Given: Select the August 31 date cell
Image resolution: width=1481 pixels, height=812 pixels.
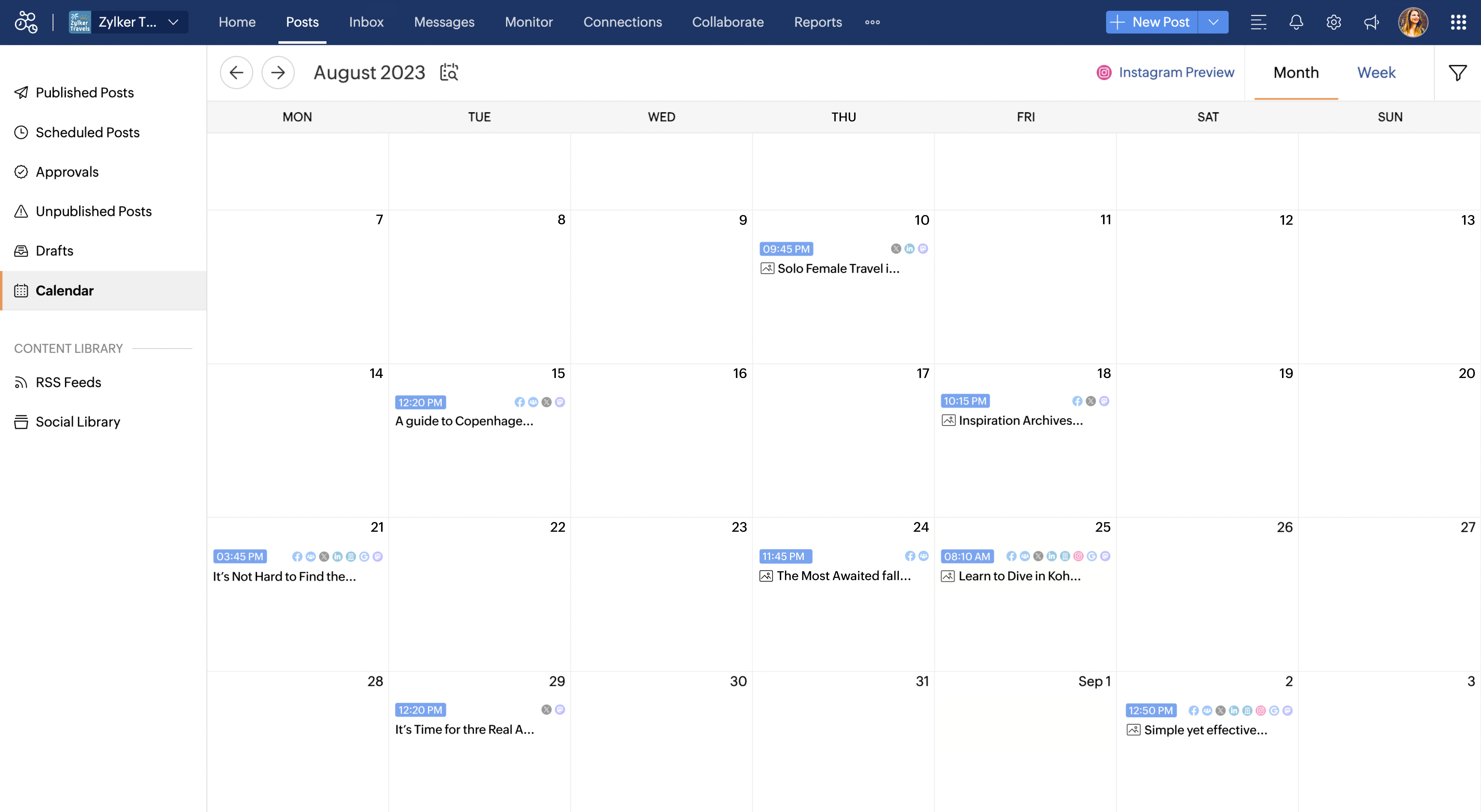Looking at the screenshot, I should 843,742.
